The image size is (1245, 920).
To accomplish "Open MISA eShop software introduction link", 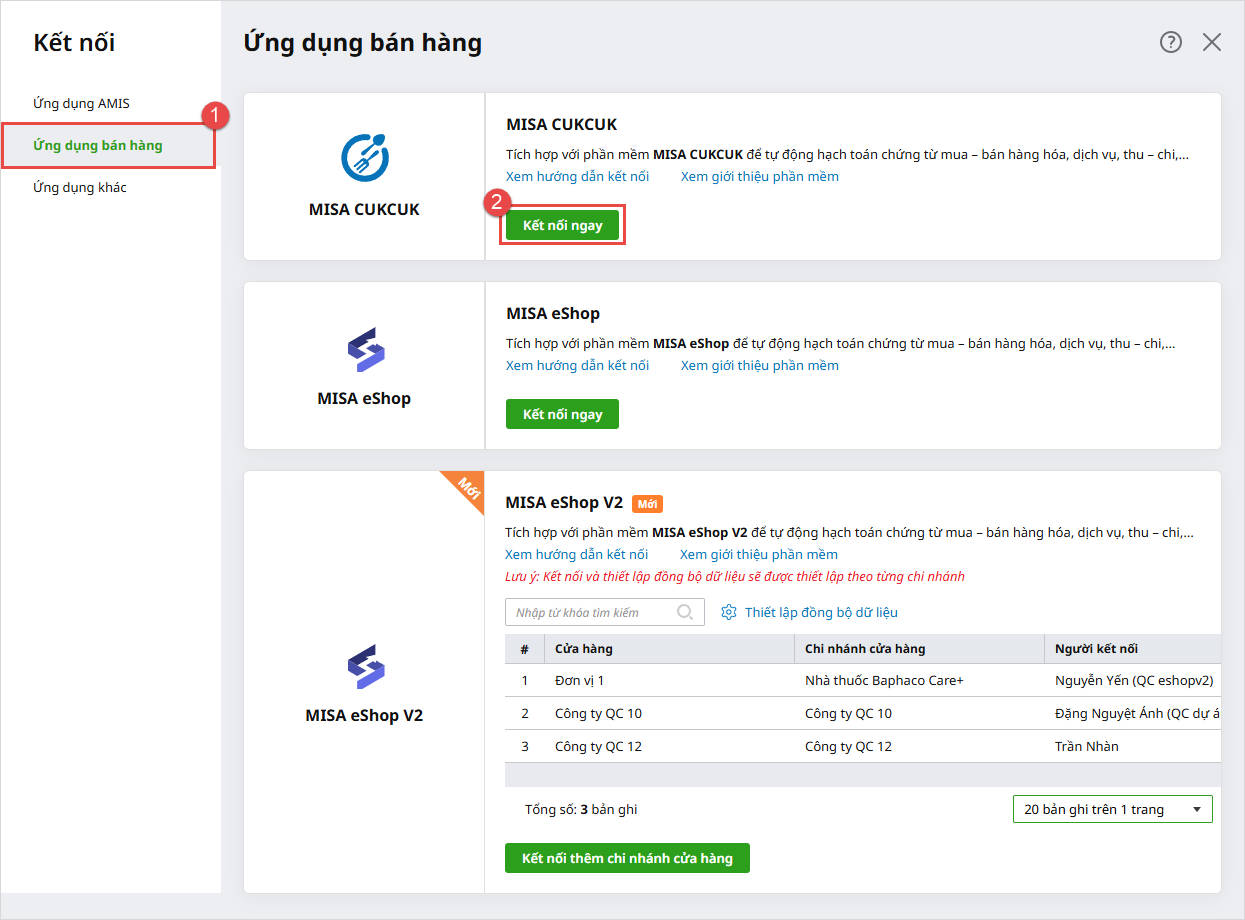I will point(759,366).
